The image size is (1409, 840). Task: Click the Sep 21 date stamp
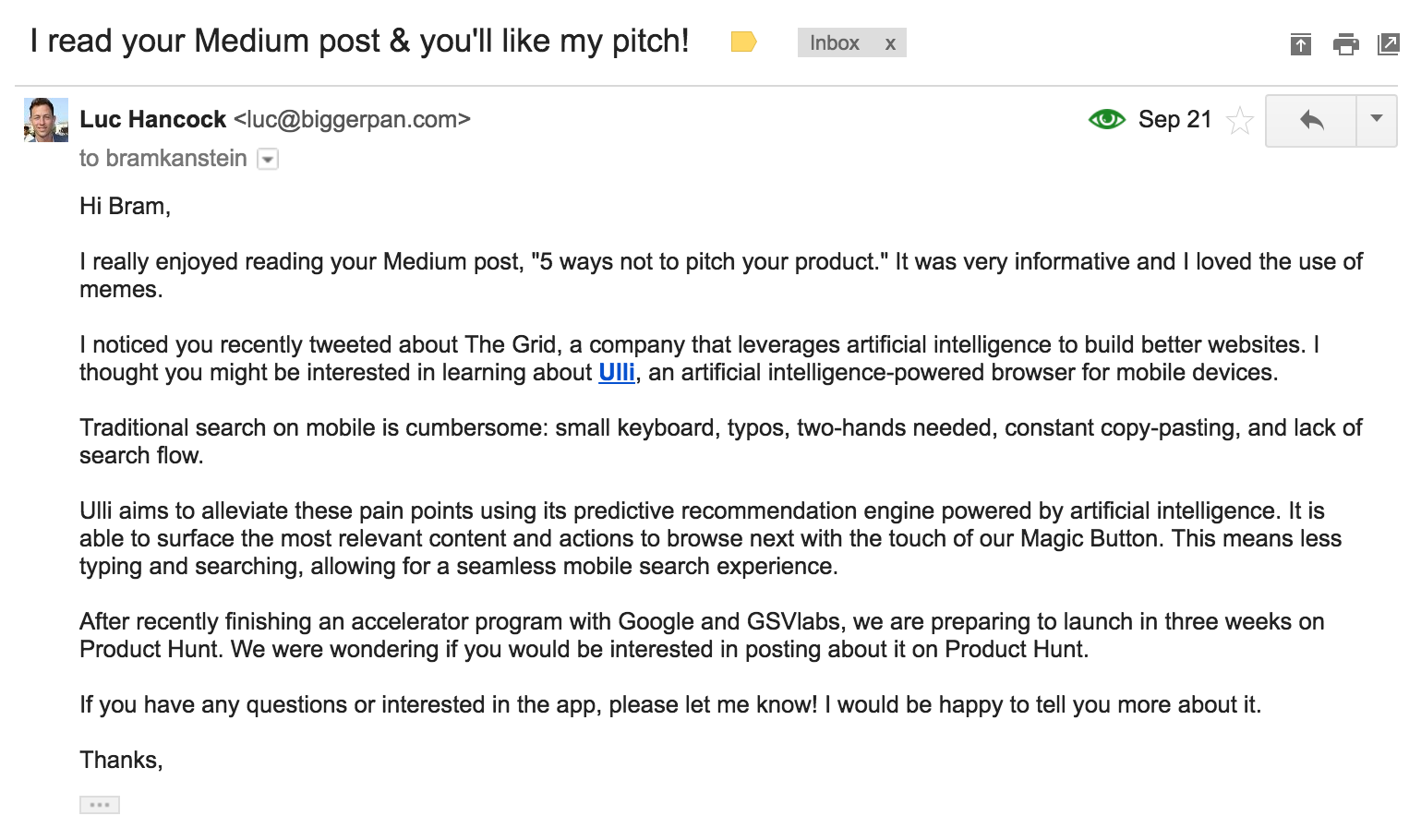pyautogui.click(x=1174, y=119)
